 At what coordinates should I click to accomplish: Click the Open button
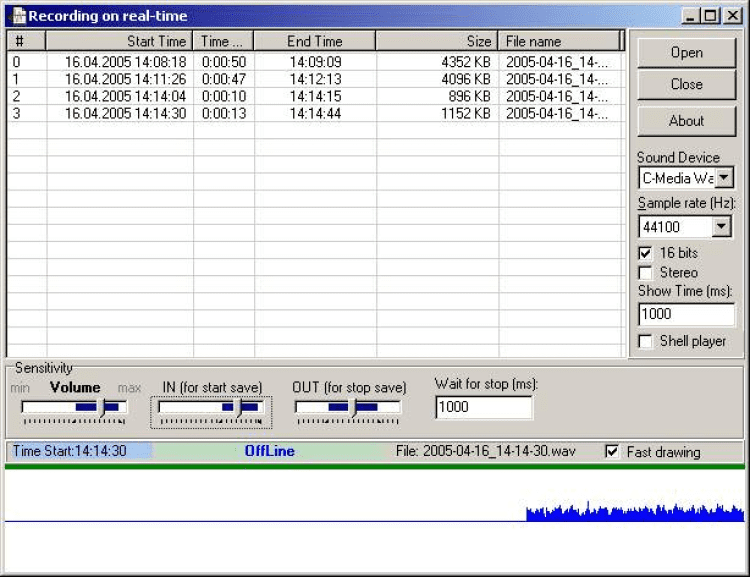click(686, 53)
